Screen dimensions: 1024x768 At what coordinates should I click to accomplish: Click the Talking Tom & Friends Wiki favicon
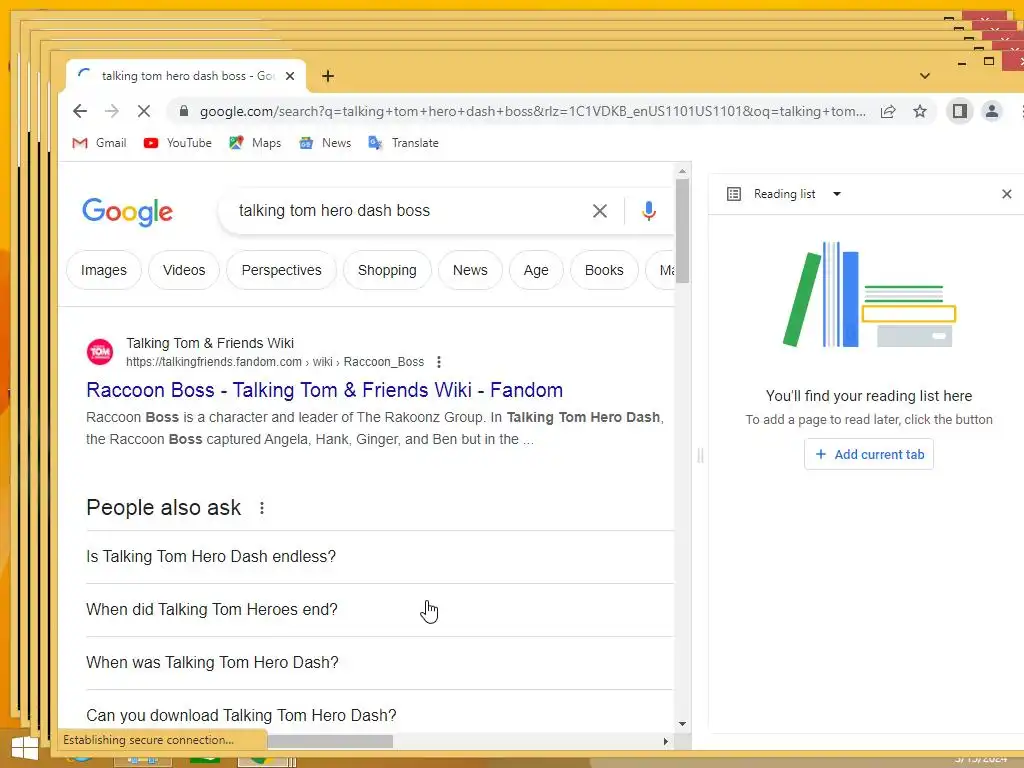pos(100,352)
